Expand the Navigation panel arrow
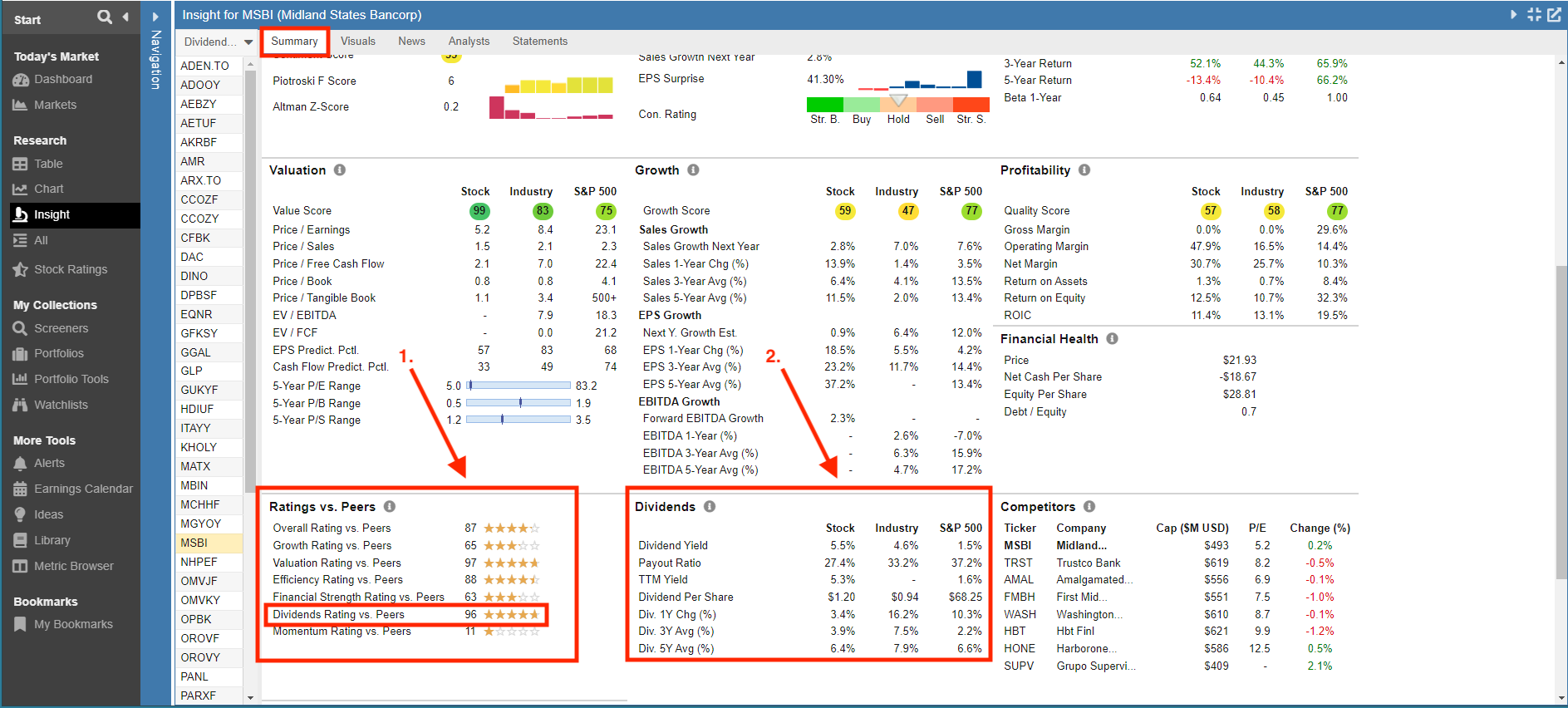 coord(155,17)
